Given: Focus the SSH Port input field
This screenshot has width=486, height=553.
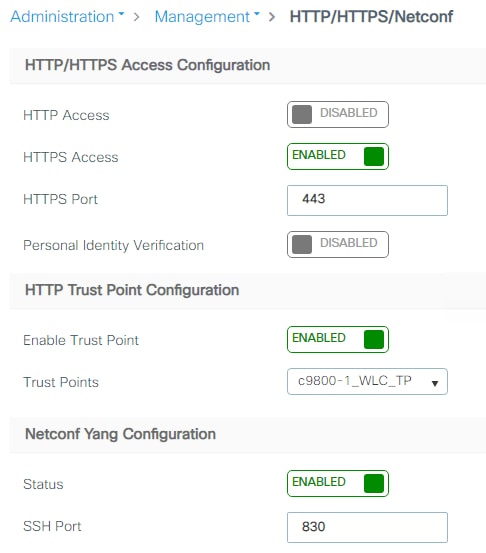Looking at the screenshot, I should 367,527.
